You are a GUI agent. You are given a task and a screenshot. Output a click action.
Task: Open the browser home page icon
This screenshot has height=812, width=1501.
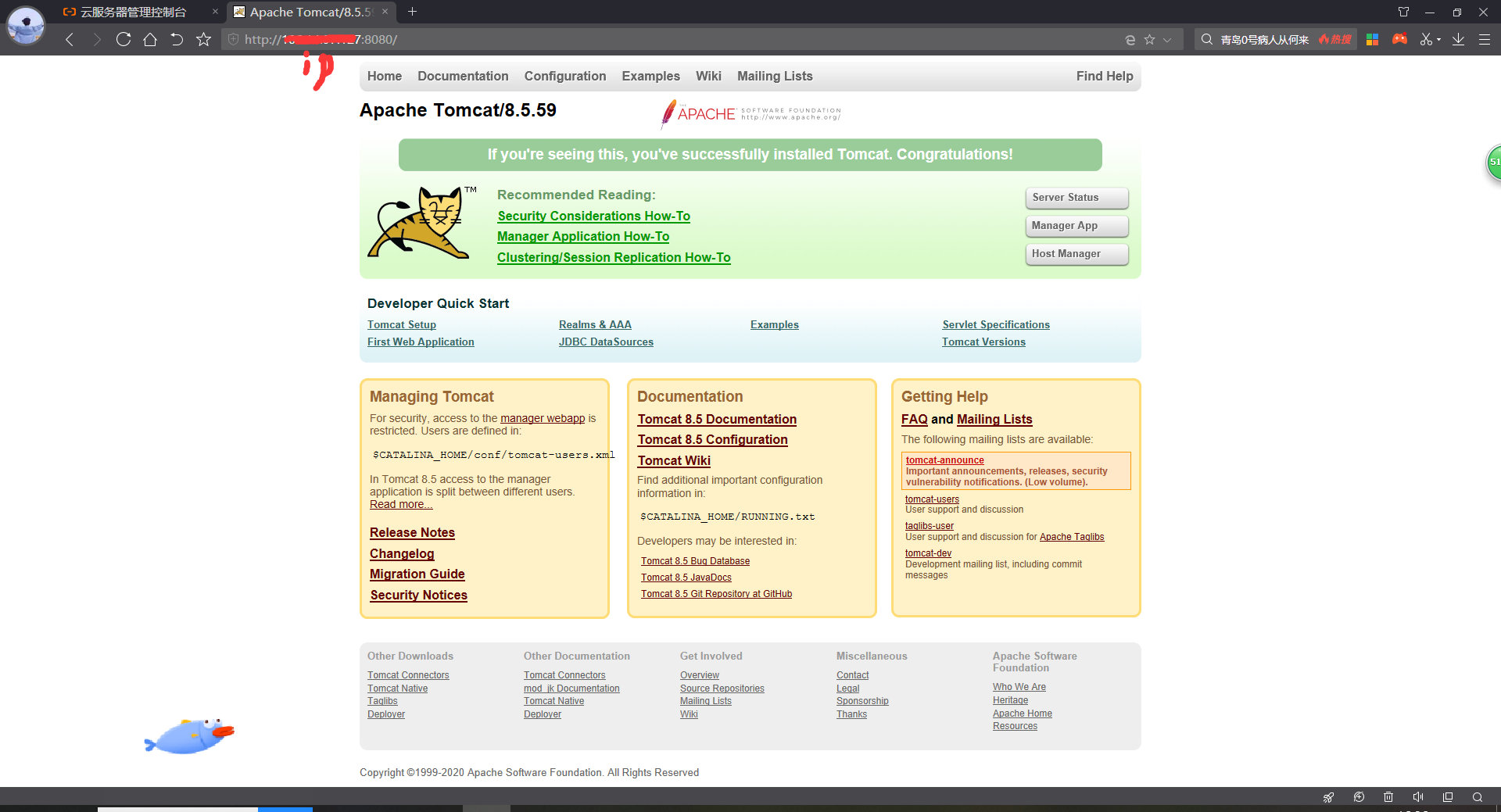(150, 39)
